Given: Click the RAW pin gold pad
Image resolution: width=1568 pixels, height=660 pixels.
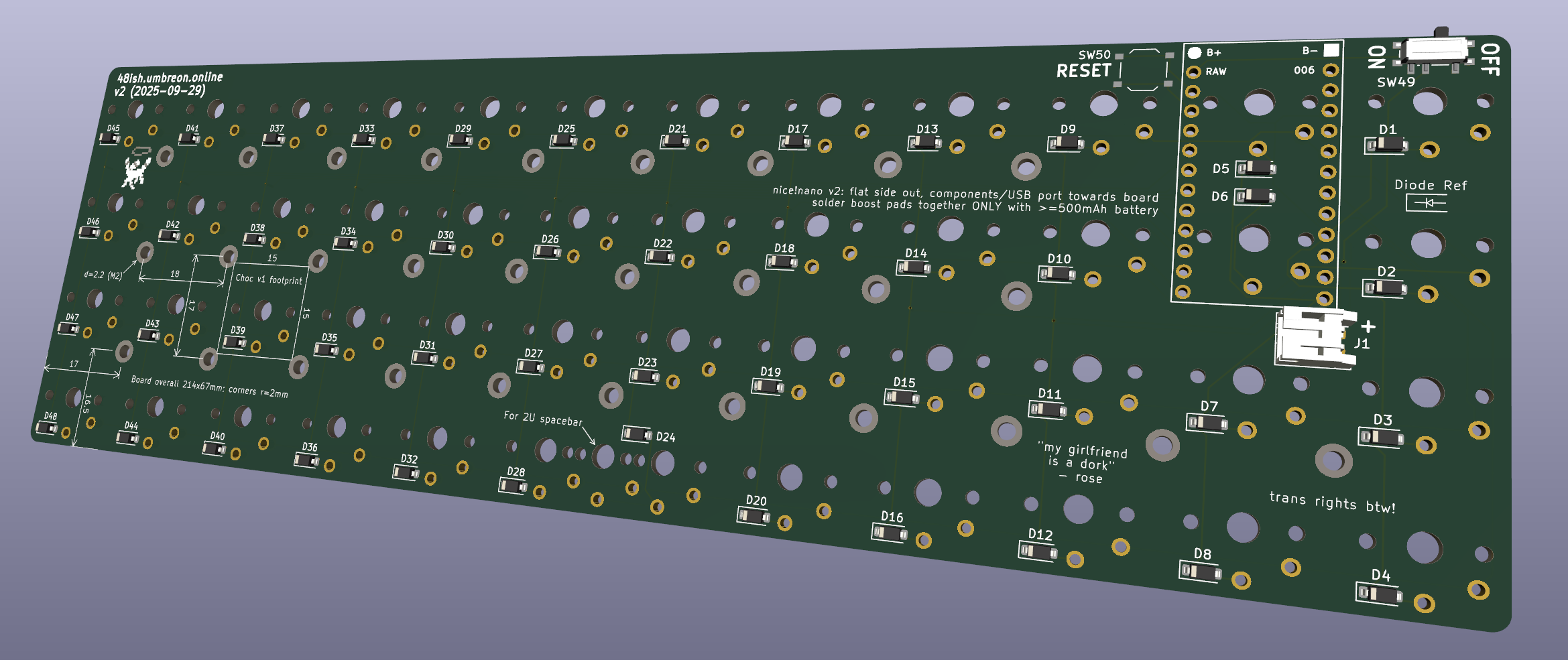Looking at the screenshot, I should click(1193, 72).
